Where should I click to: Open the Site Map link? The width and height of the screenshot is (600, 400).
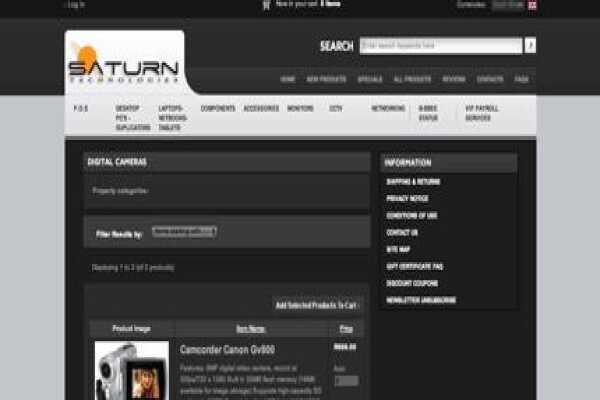click(x=398, y=249)
